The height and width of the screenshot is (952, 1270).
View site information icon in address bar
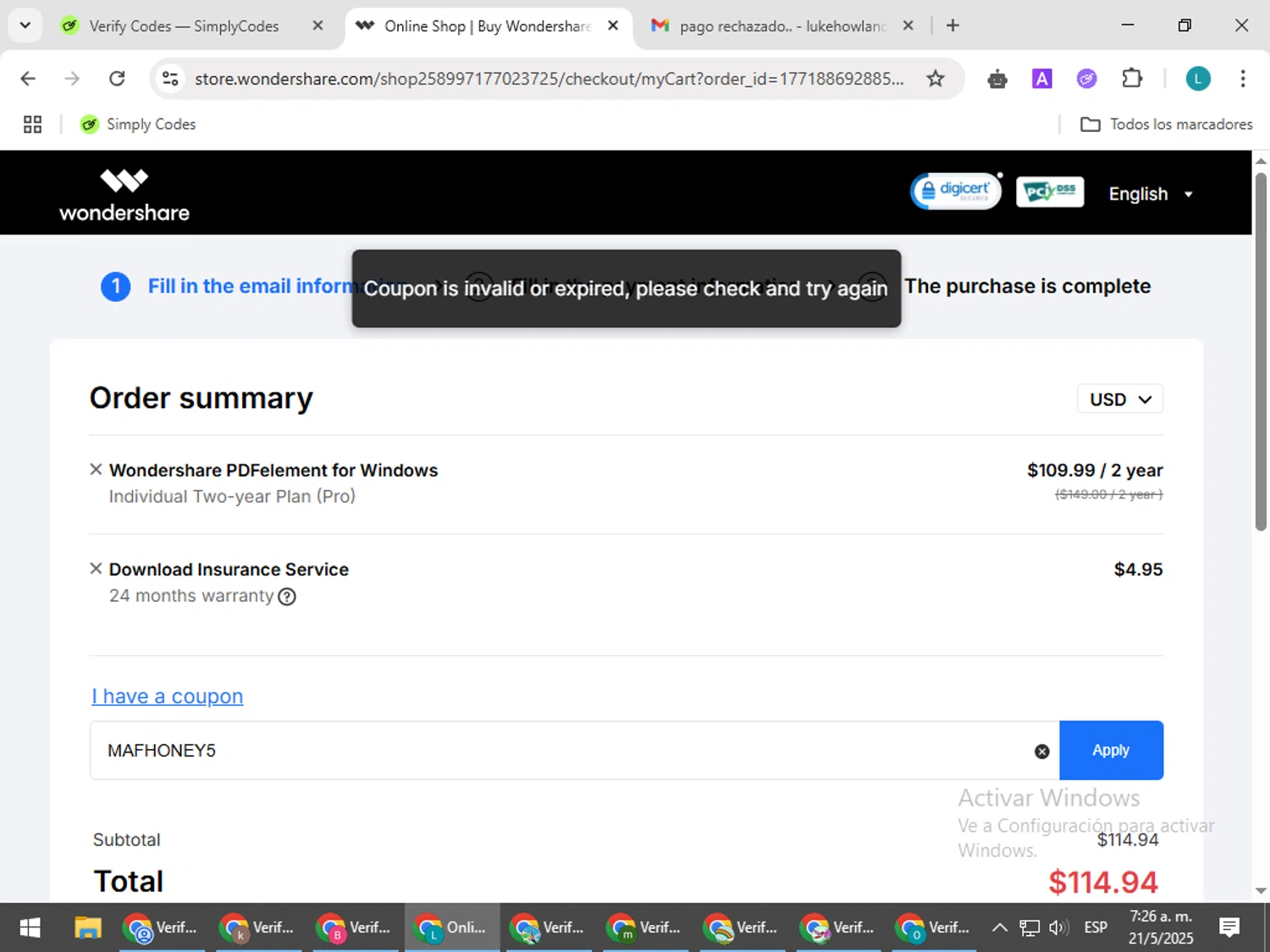[x=170, y=79]
